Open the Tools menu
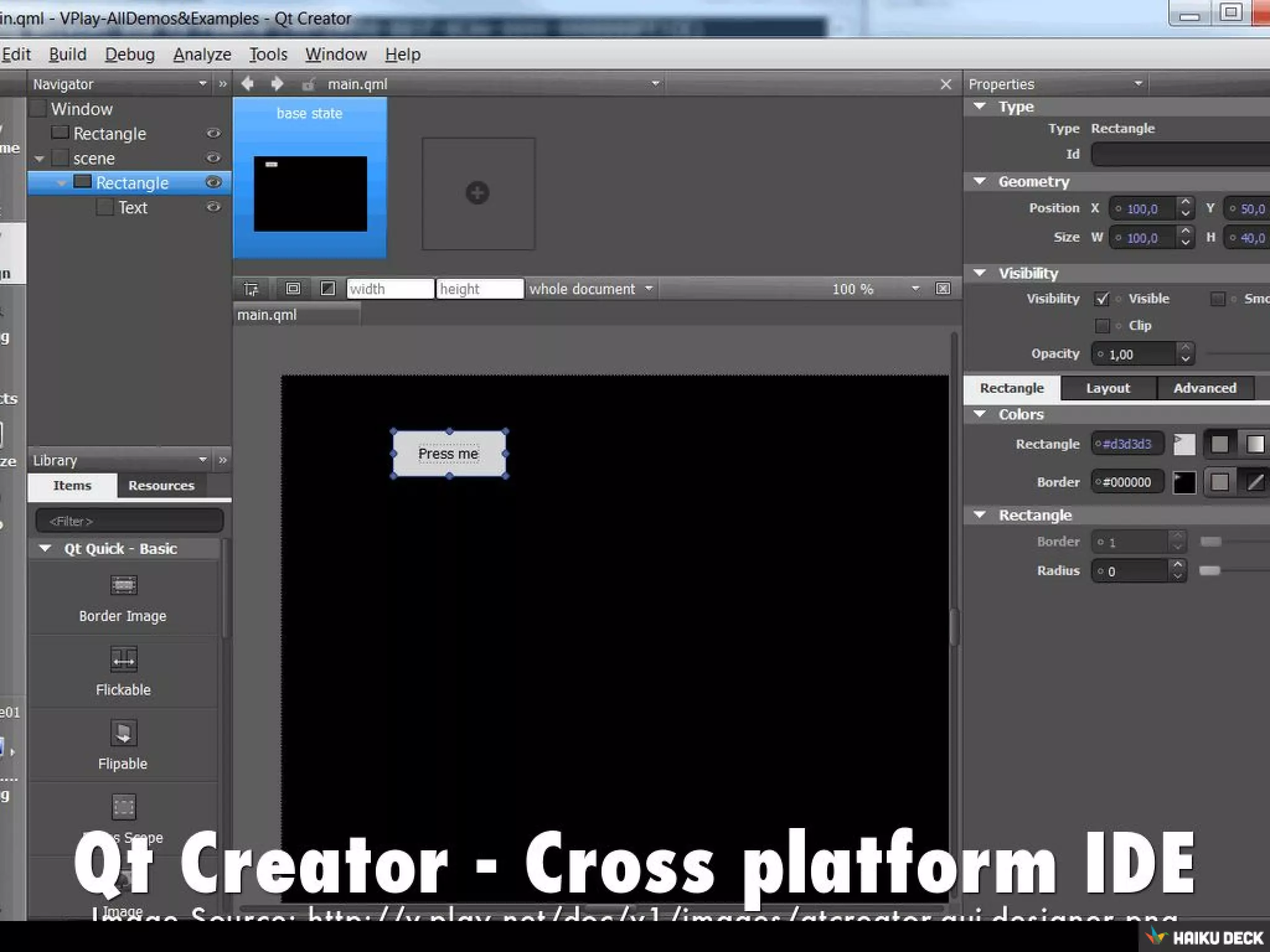This screenshot has height=952, width=1270. point(268,55)
